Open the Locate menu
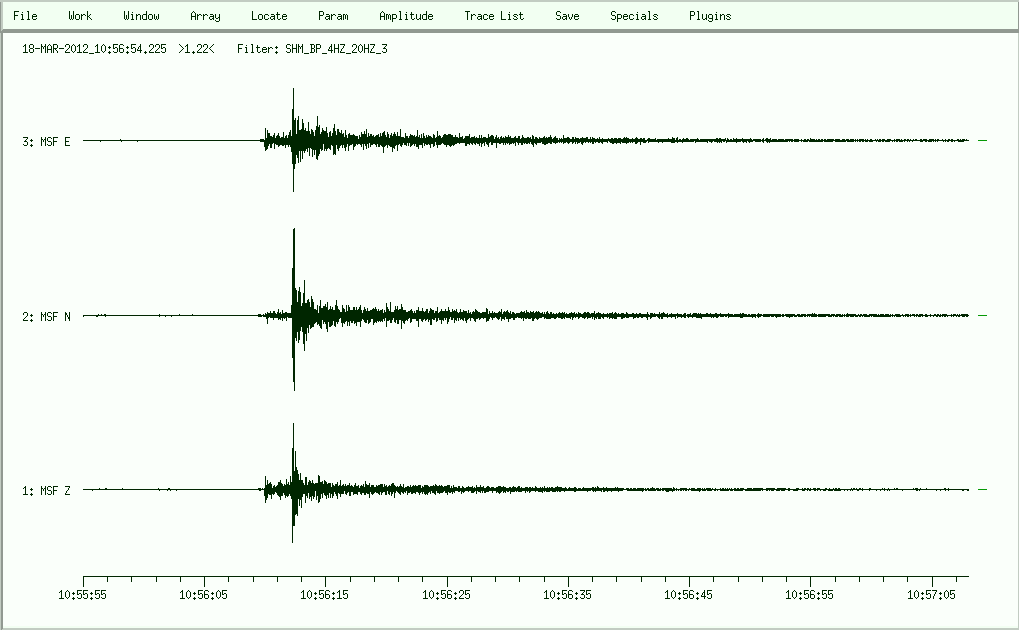 (269, 16)
